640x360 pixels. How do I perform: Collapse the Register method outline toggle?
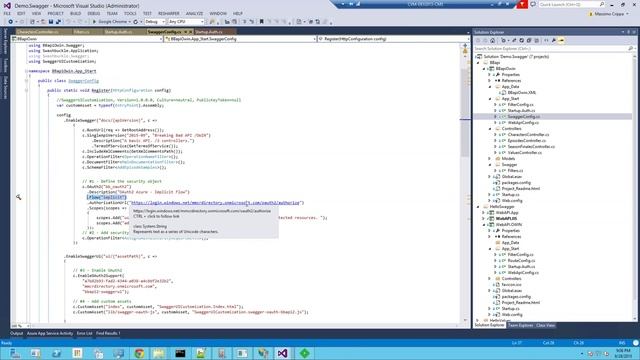(27, 91)
